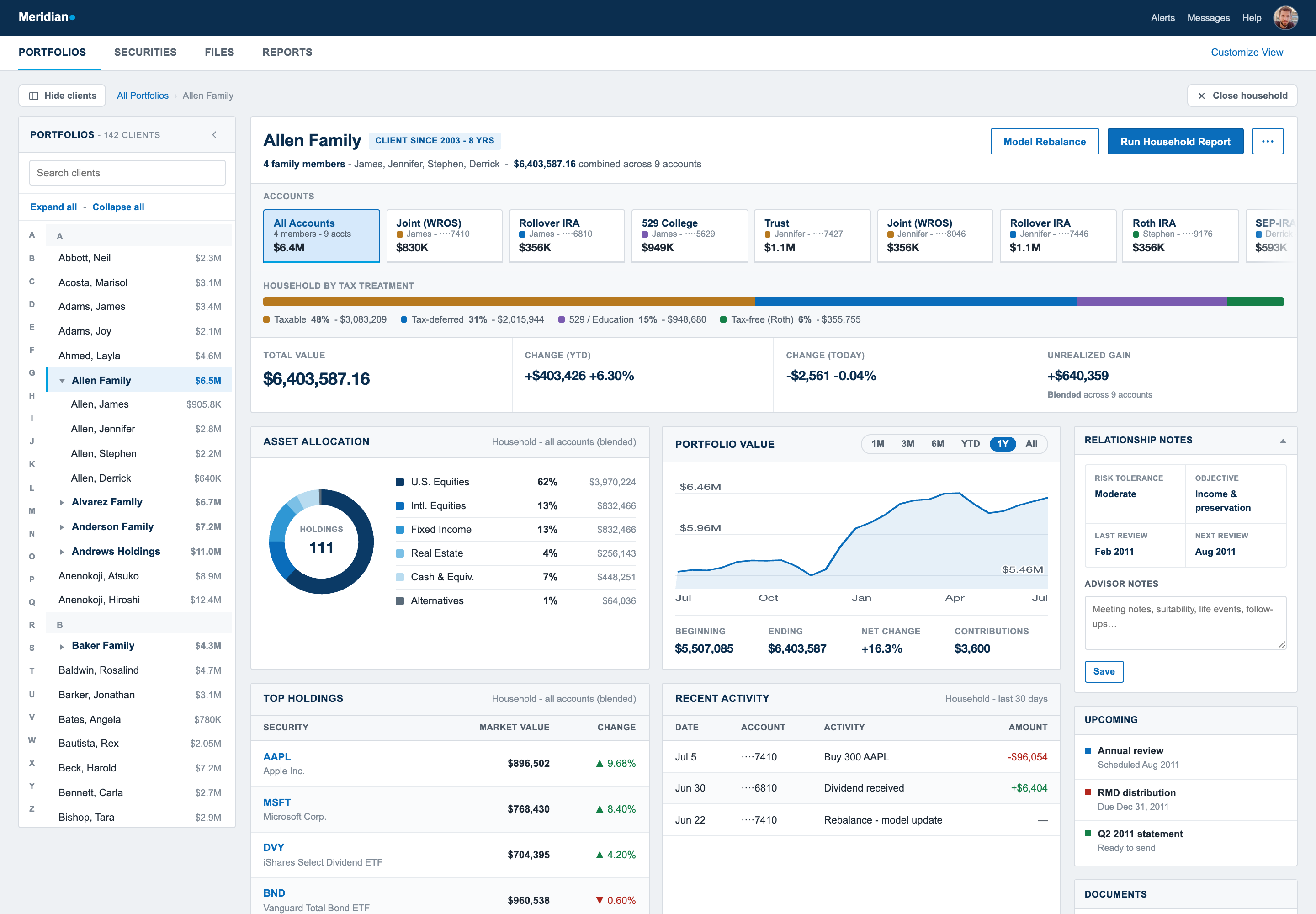Click the RMD distribution red marker

[1088, 792]
